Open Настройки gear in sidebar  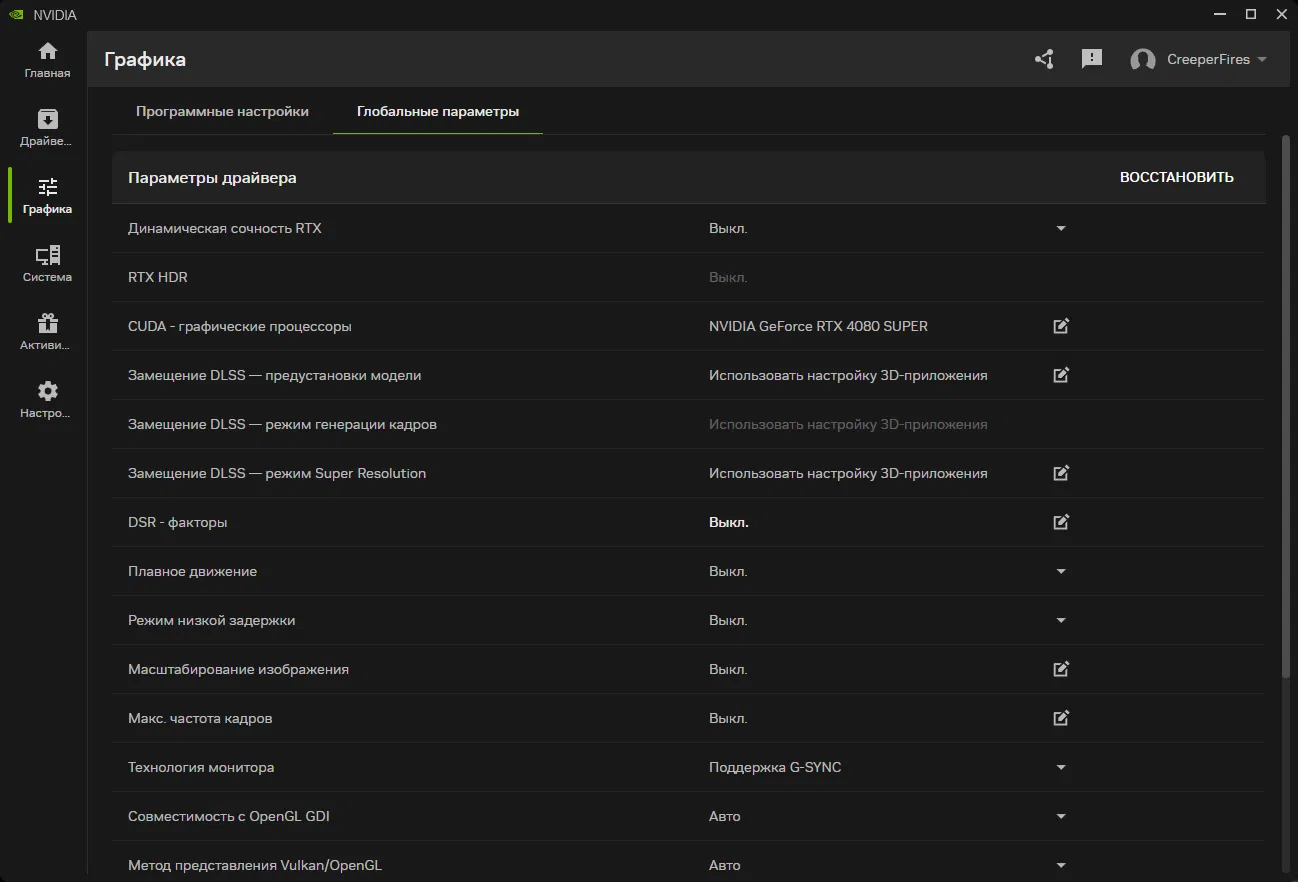point(47,400)
